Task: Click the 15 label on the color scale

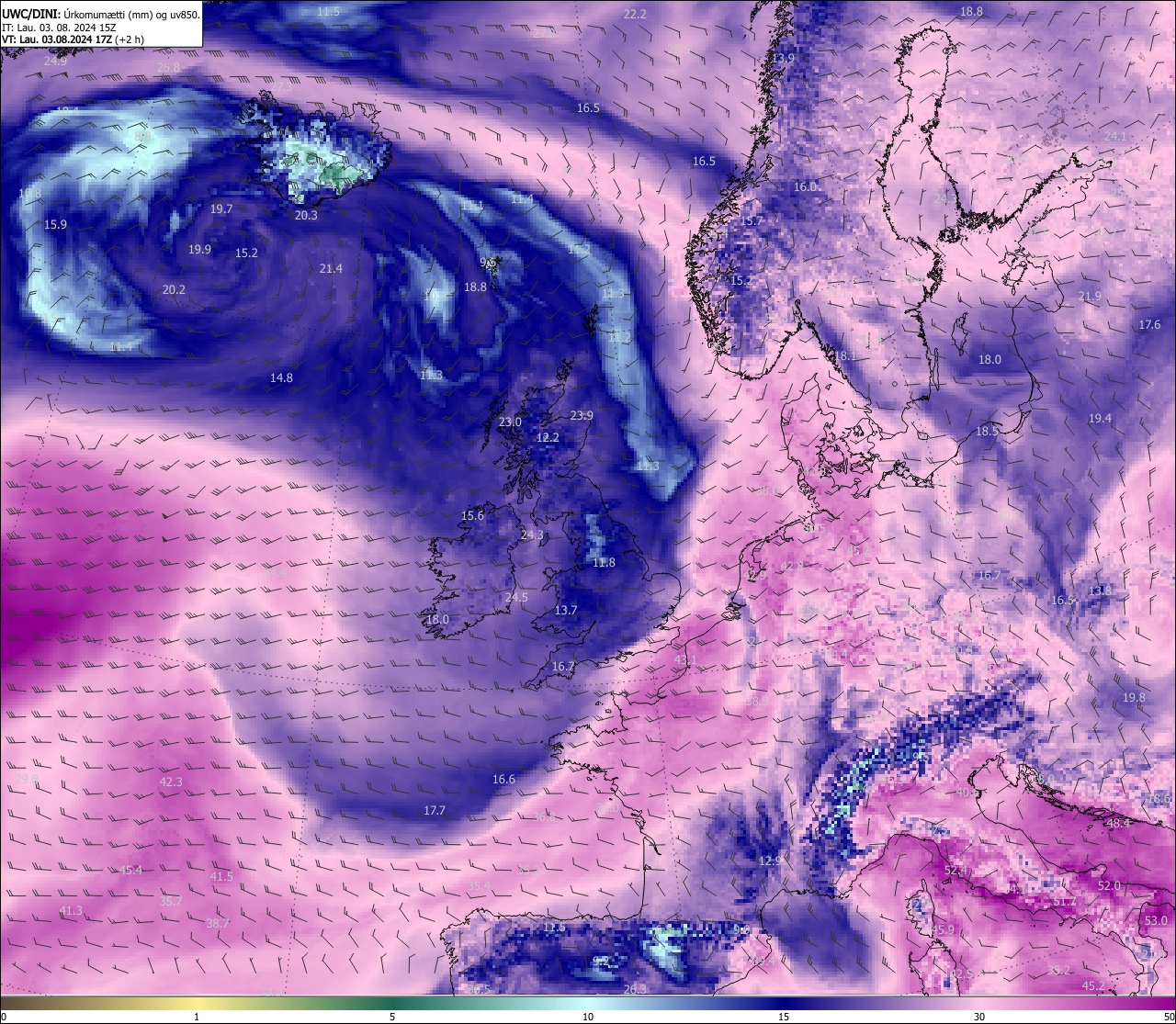Action: pyautogui.click(x=784, y=1017)
